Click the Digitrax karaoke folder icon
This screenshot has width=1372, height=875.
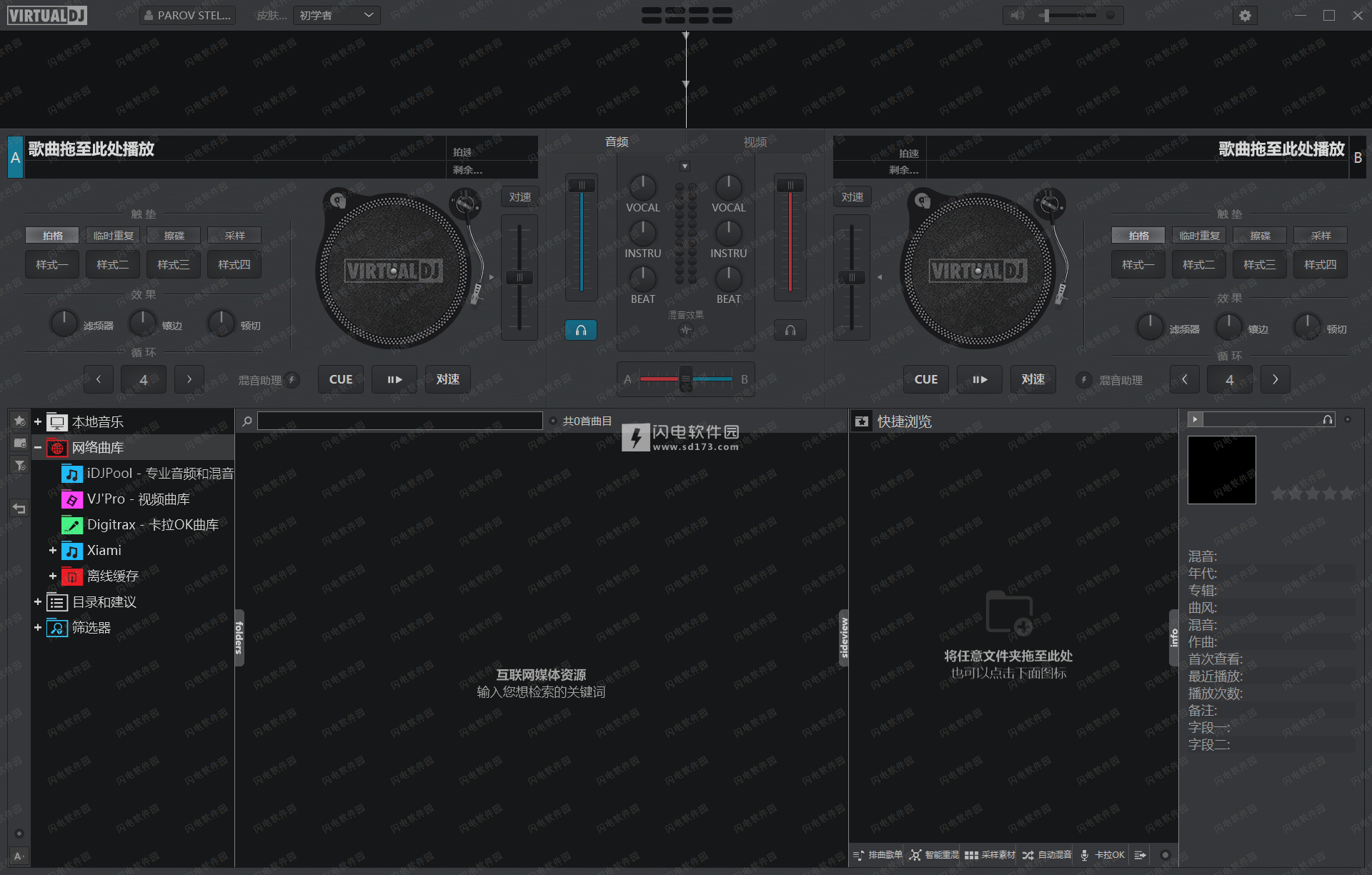72,525
